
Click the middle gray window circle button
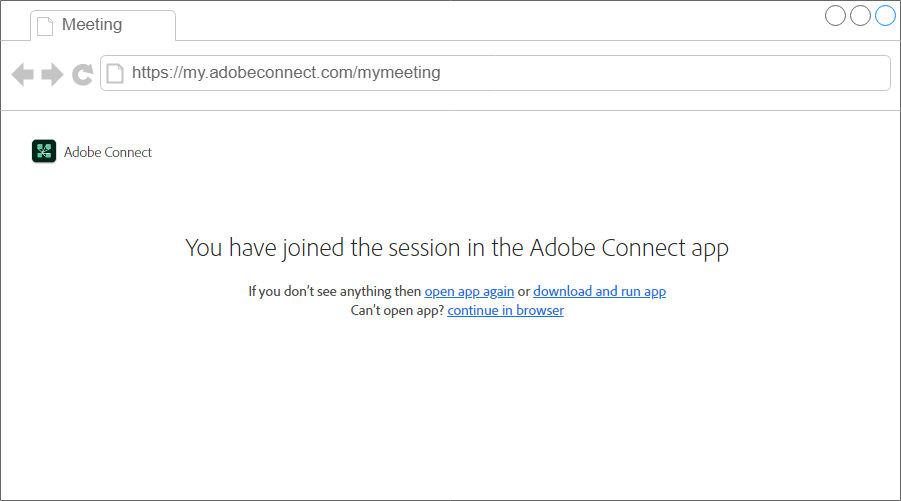coord(860,16)
